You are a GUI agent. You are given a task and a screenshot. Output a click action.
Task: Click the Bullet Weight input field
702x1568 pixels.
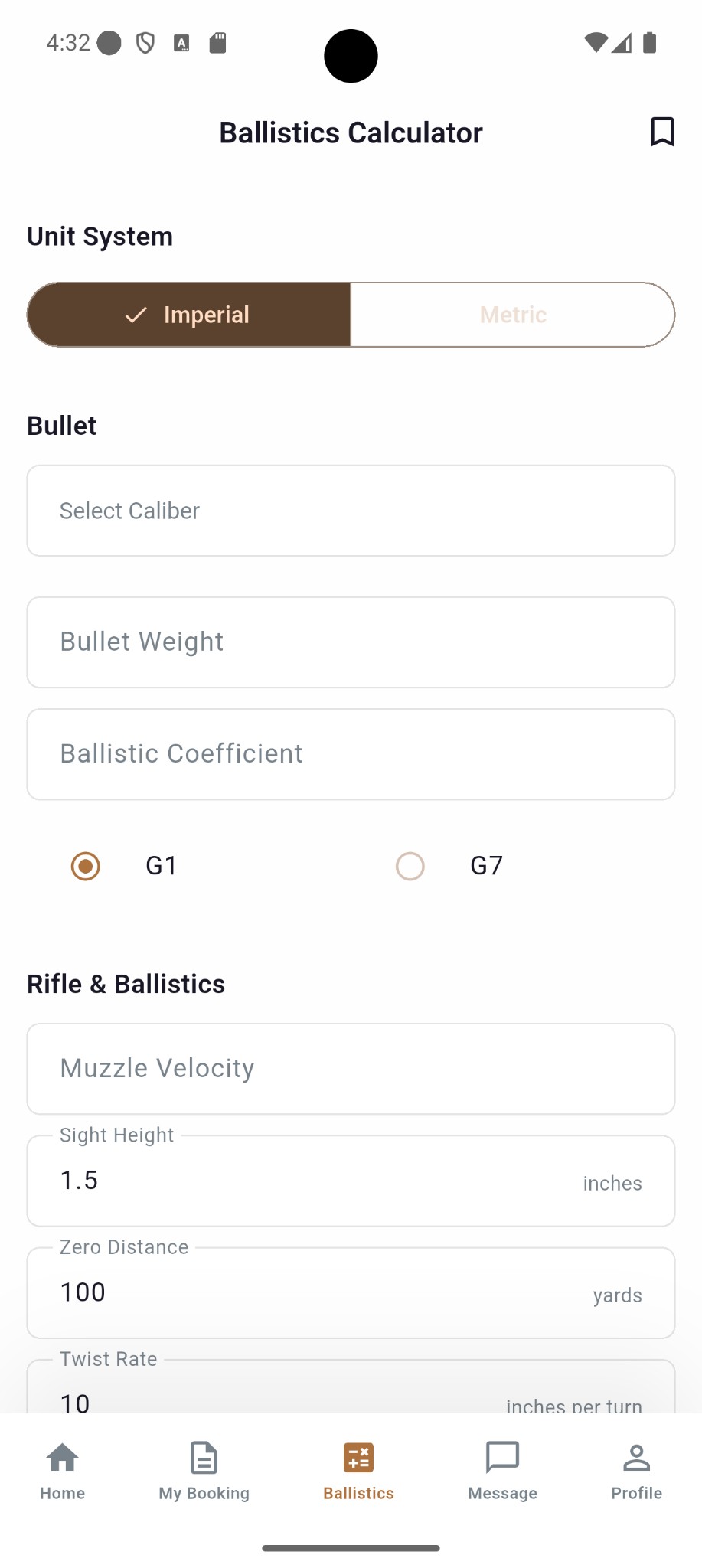351,642
